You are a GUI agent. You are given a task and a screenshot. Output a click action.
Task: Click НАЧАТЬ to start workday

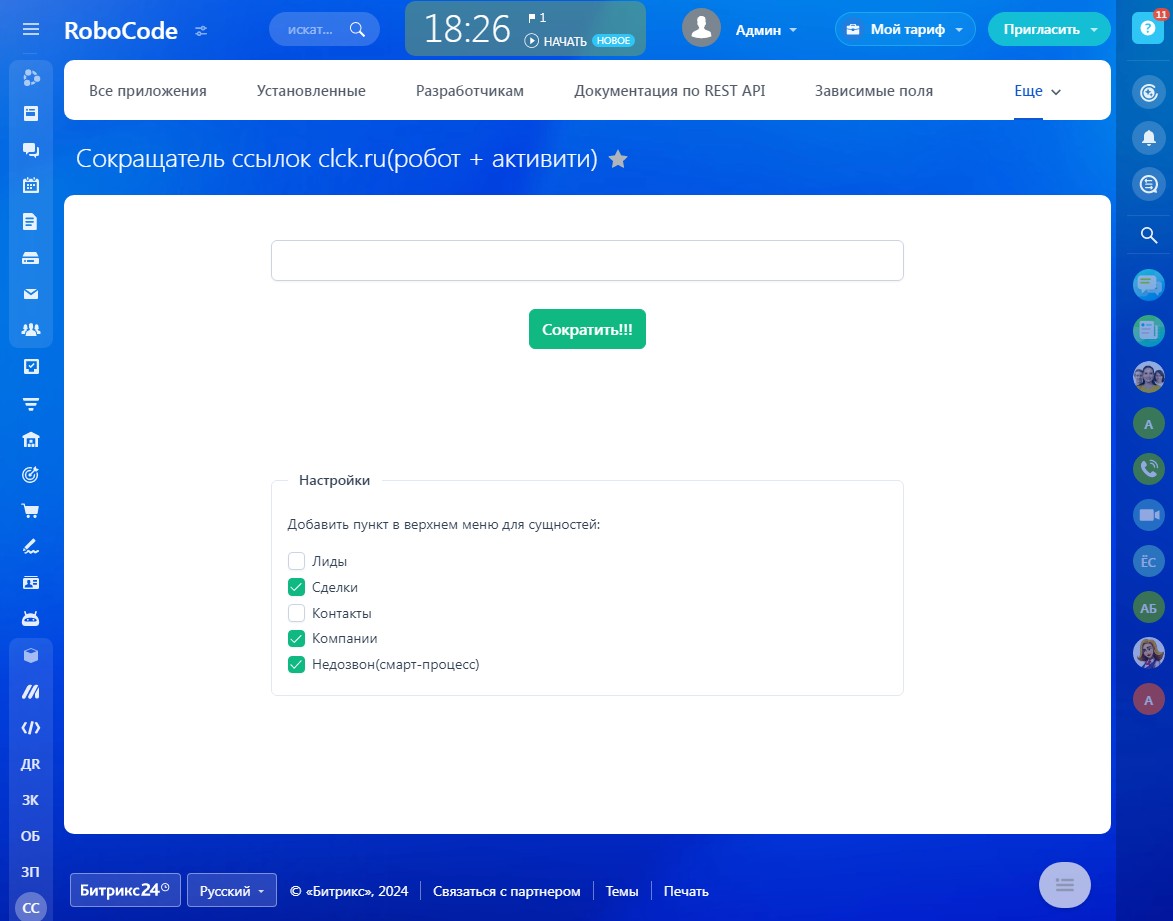pos(557,41)
